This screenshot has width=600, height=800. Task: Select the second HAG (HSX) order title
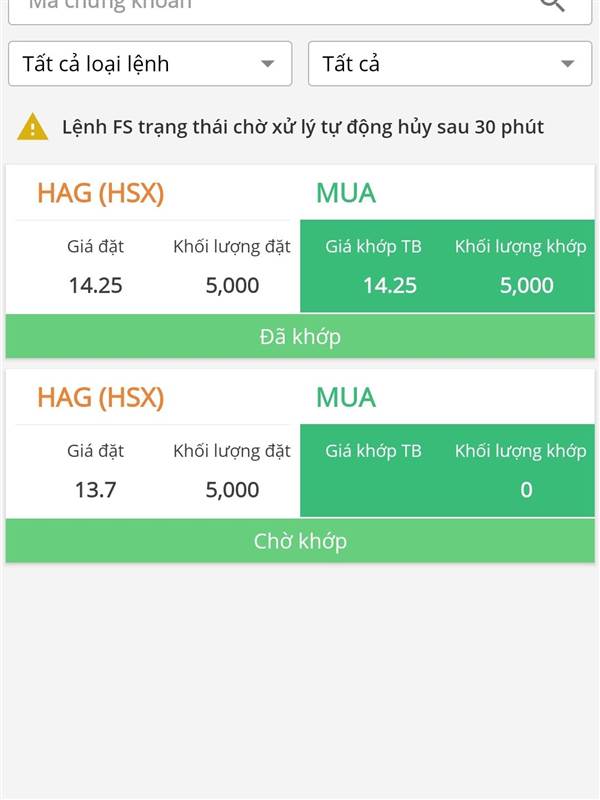(x=101, y=397)
